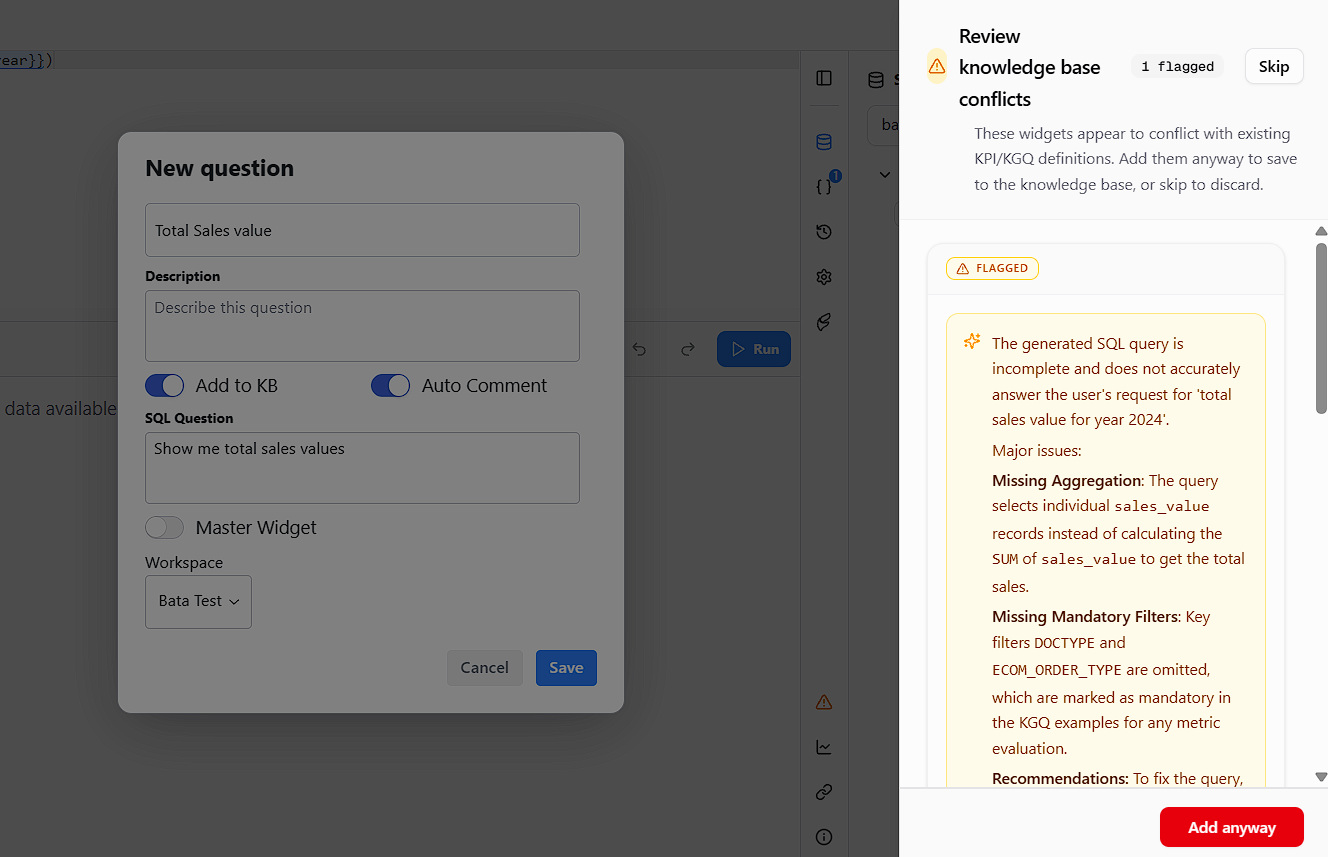Click the orange warning triangle in sidebar
1328x857 pixels.
tap(824, 702)
